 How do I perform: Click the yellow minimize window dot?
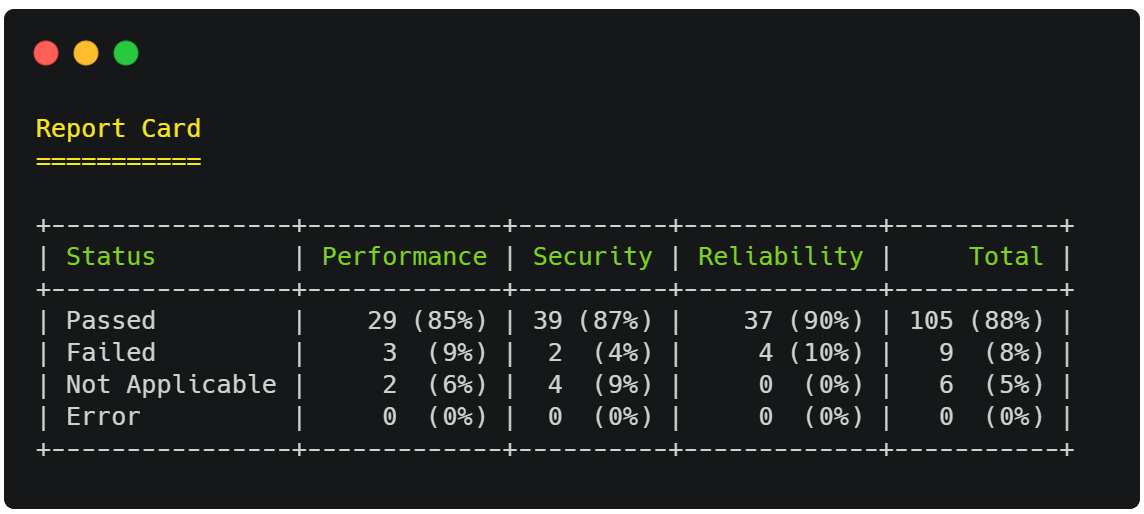pyautogui.click(x=86, y=53)
